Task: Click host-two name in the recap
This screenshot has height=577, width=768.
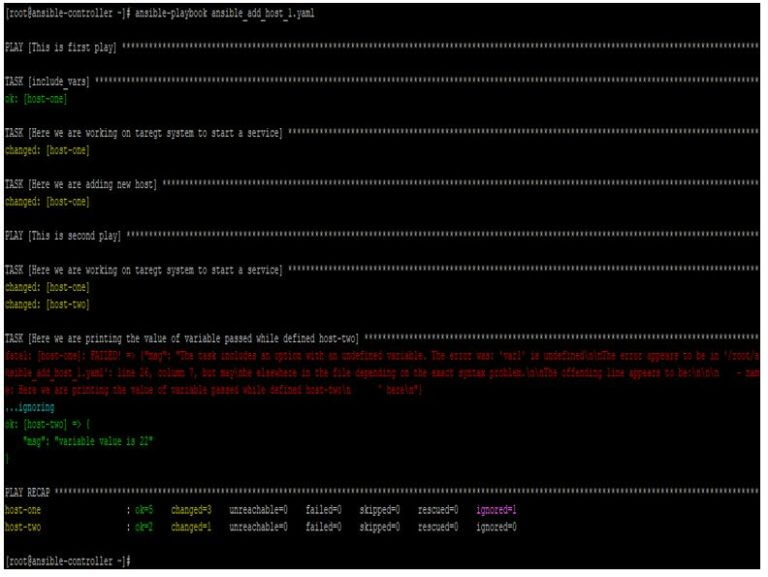Action: pyautogui.click(x=23, y=528)
